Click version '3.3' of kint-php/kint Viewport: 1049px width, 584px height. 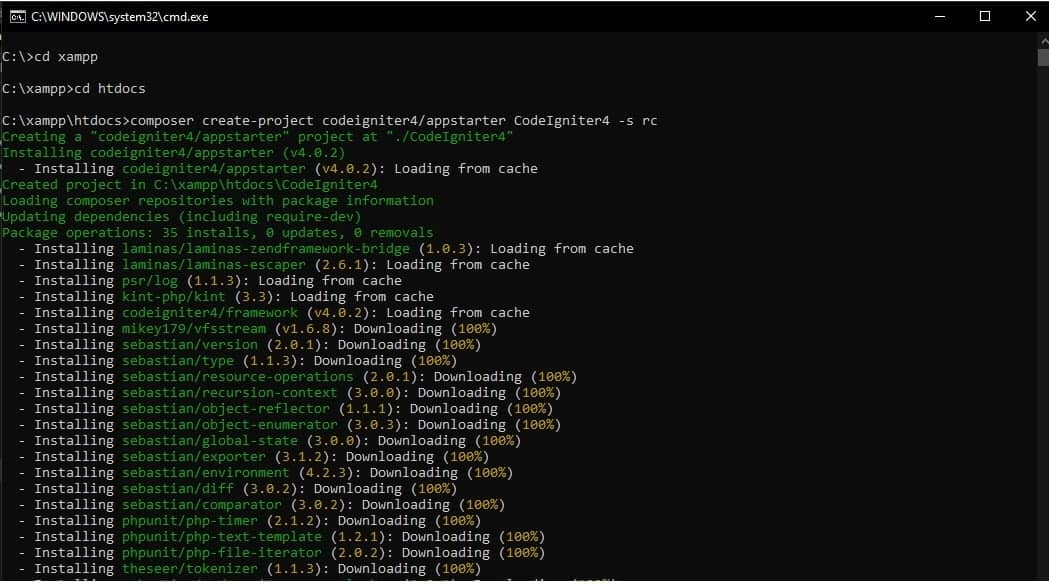pyautogui.click(x=254, y=297)
